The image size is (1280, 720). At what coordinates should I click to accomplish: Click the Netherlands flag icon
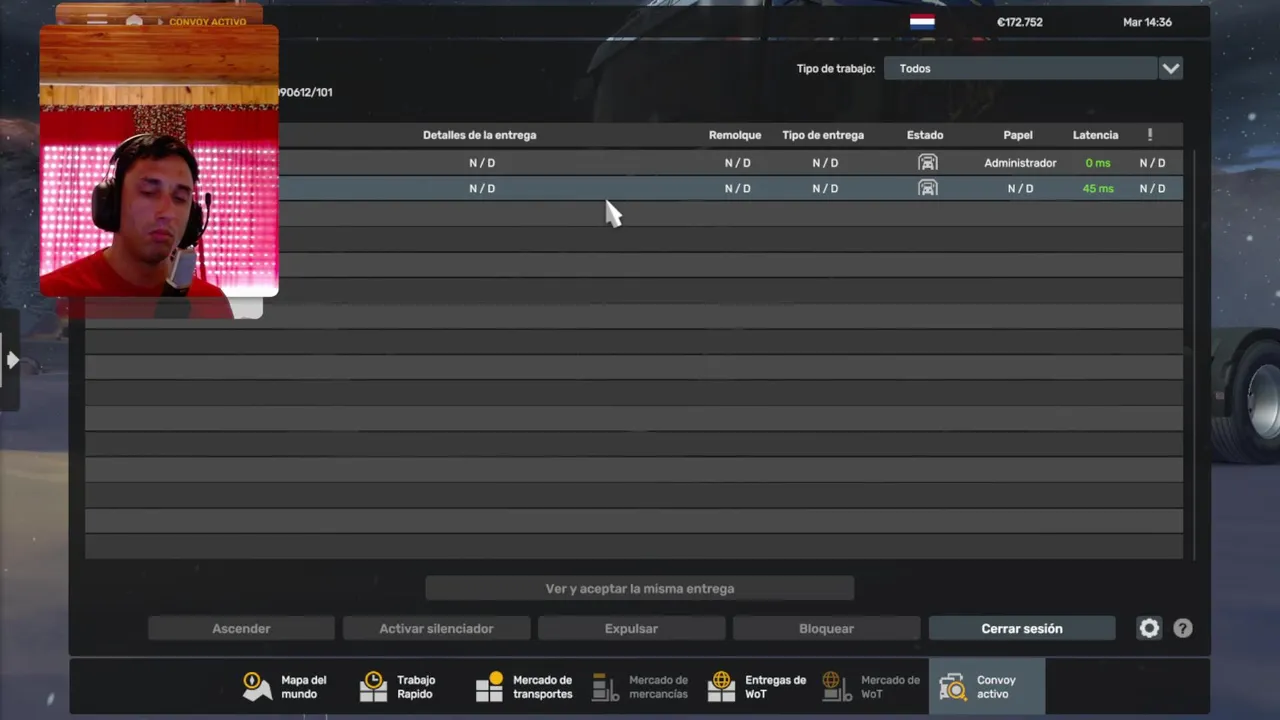tap(922, 22)
